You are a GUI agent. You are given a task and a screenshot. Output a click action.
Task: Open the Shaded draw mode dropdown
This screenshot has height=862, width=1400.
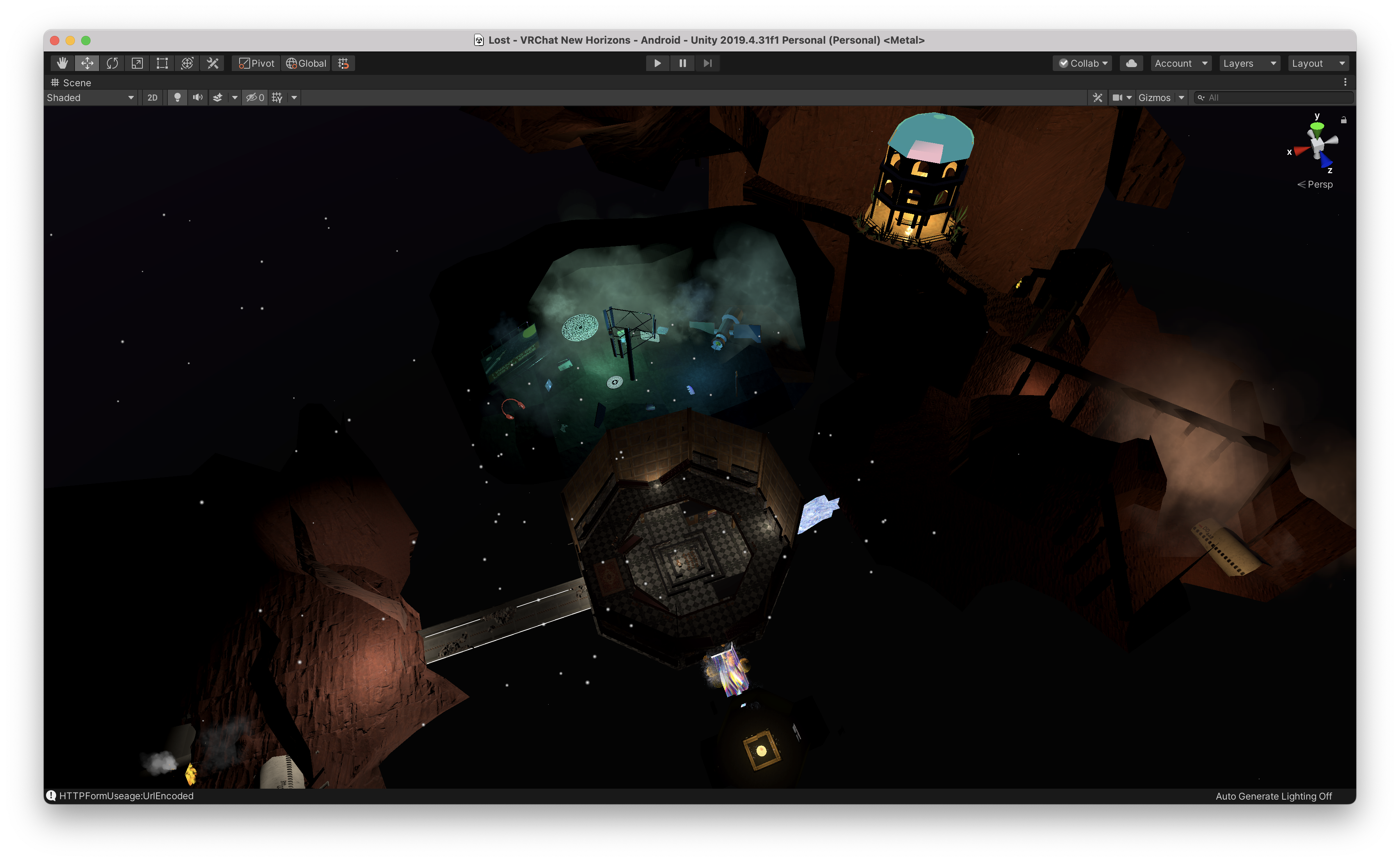coord(90,98)
